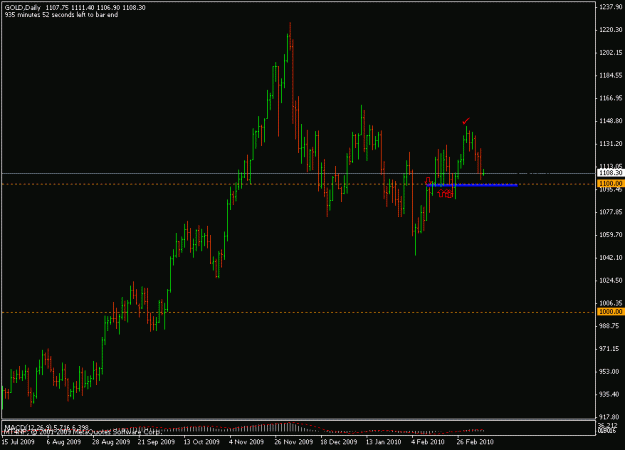
Task: Click the orange 1100.00 price label
Action: (610, 183)
